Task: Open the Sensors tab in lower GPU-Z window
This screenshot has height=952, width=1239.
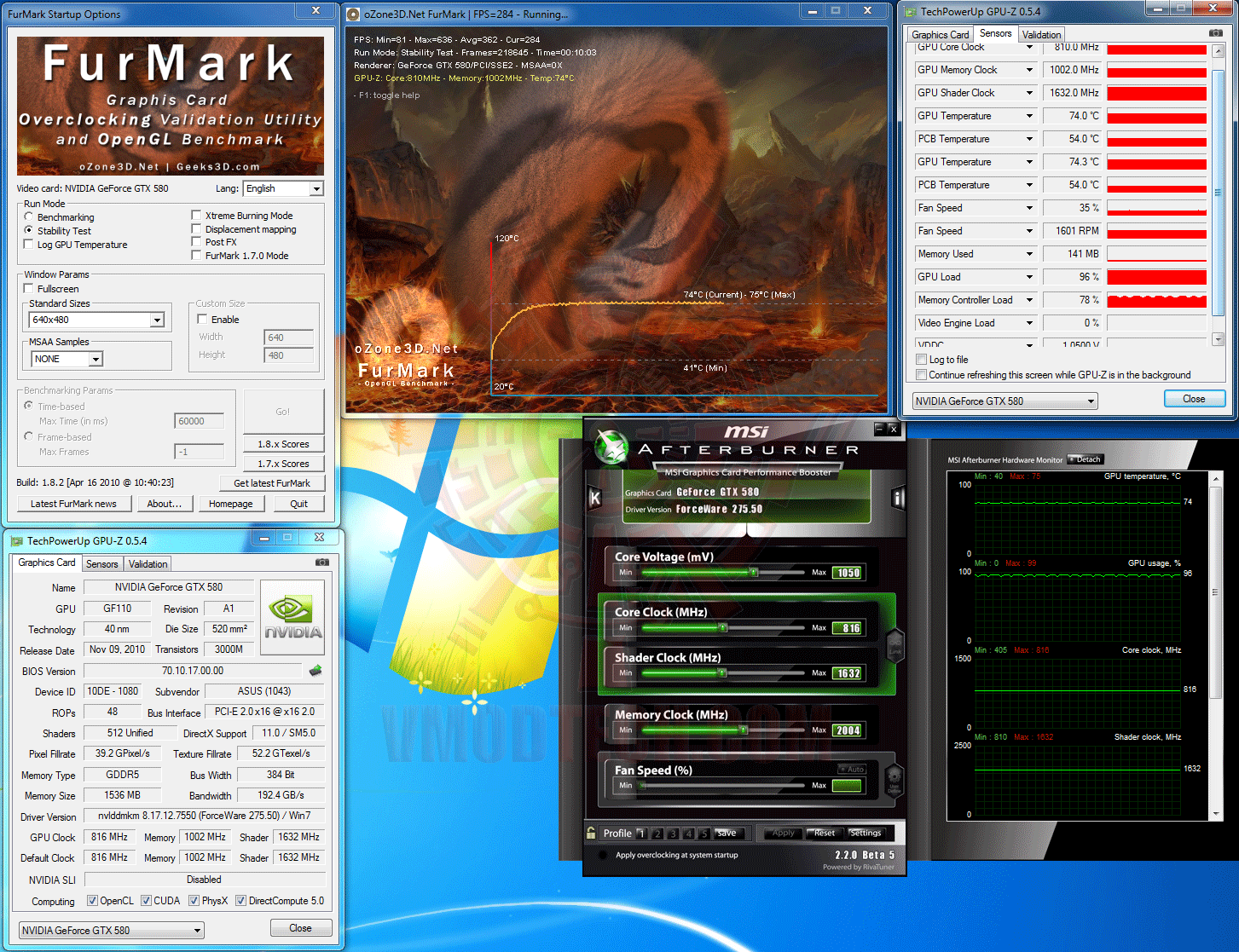Action: (x=102, y=564)
